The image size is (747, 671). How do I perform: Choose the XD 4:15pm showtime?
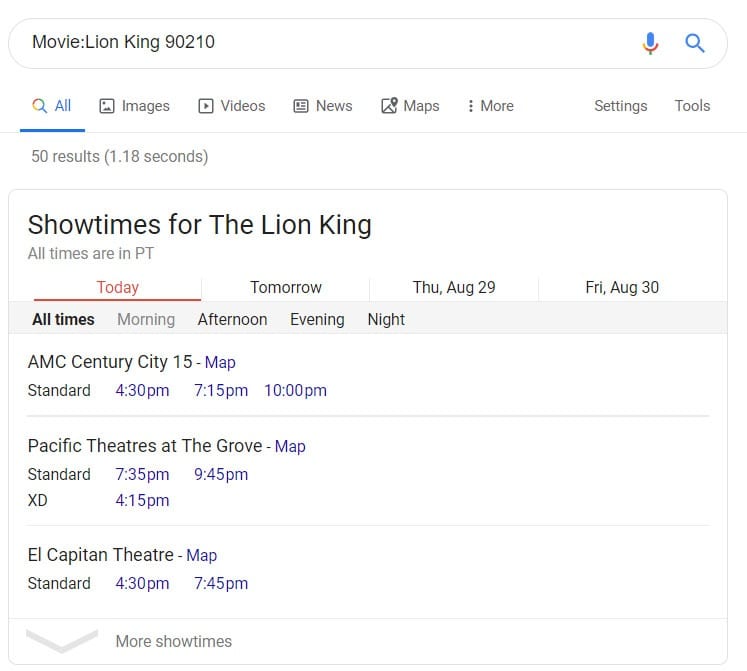pyautogui.click(x=142, y=501)
